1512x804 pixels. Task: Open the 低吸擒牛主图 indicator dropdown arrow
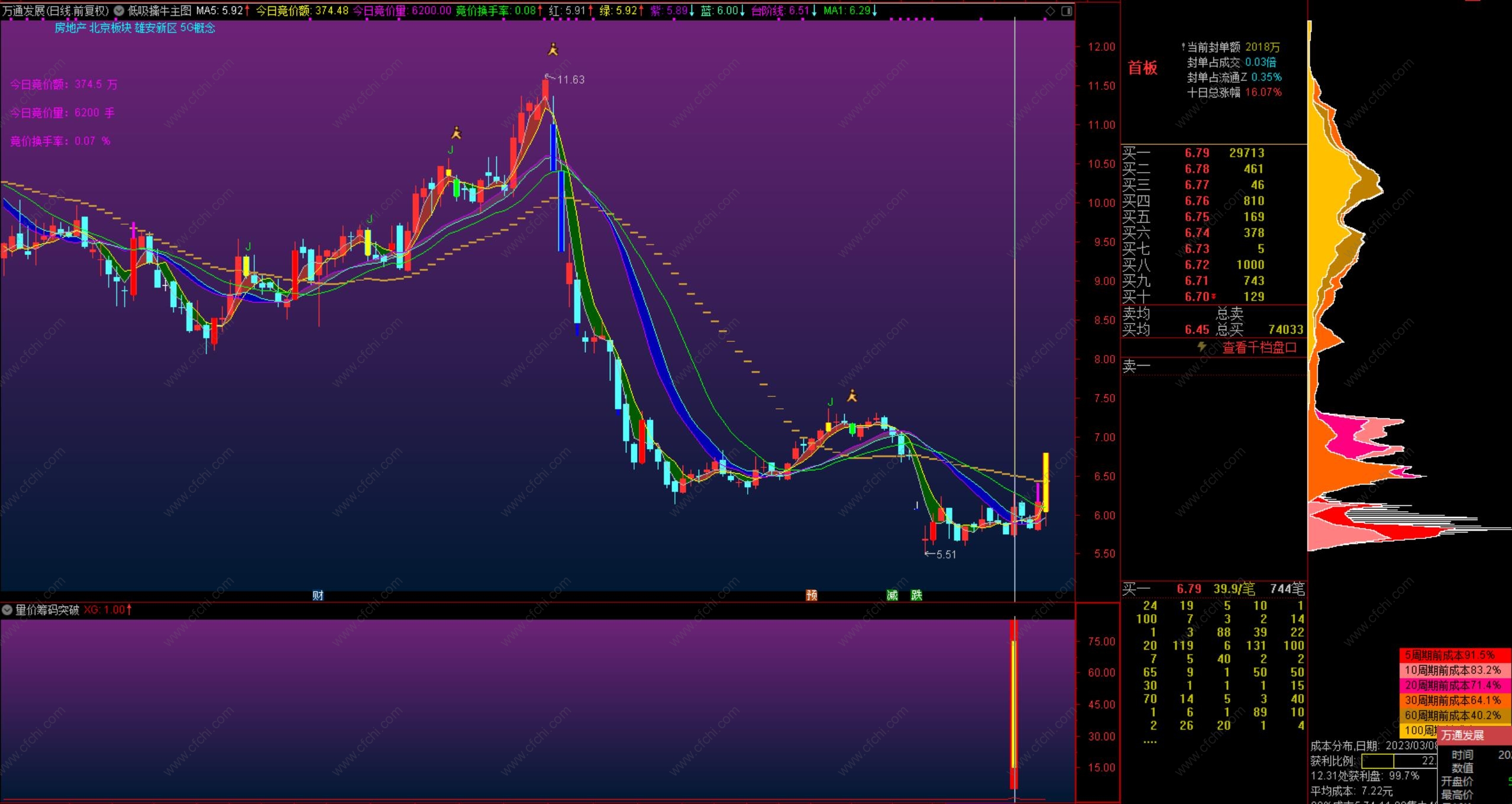(x=119, y=11)
